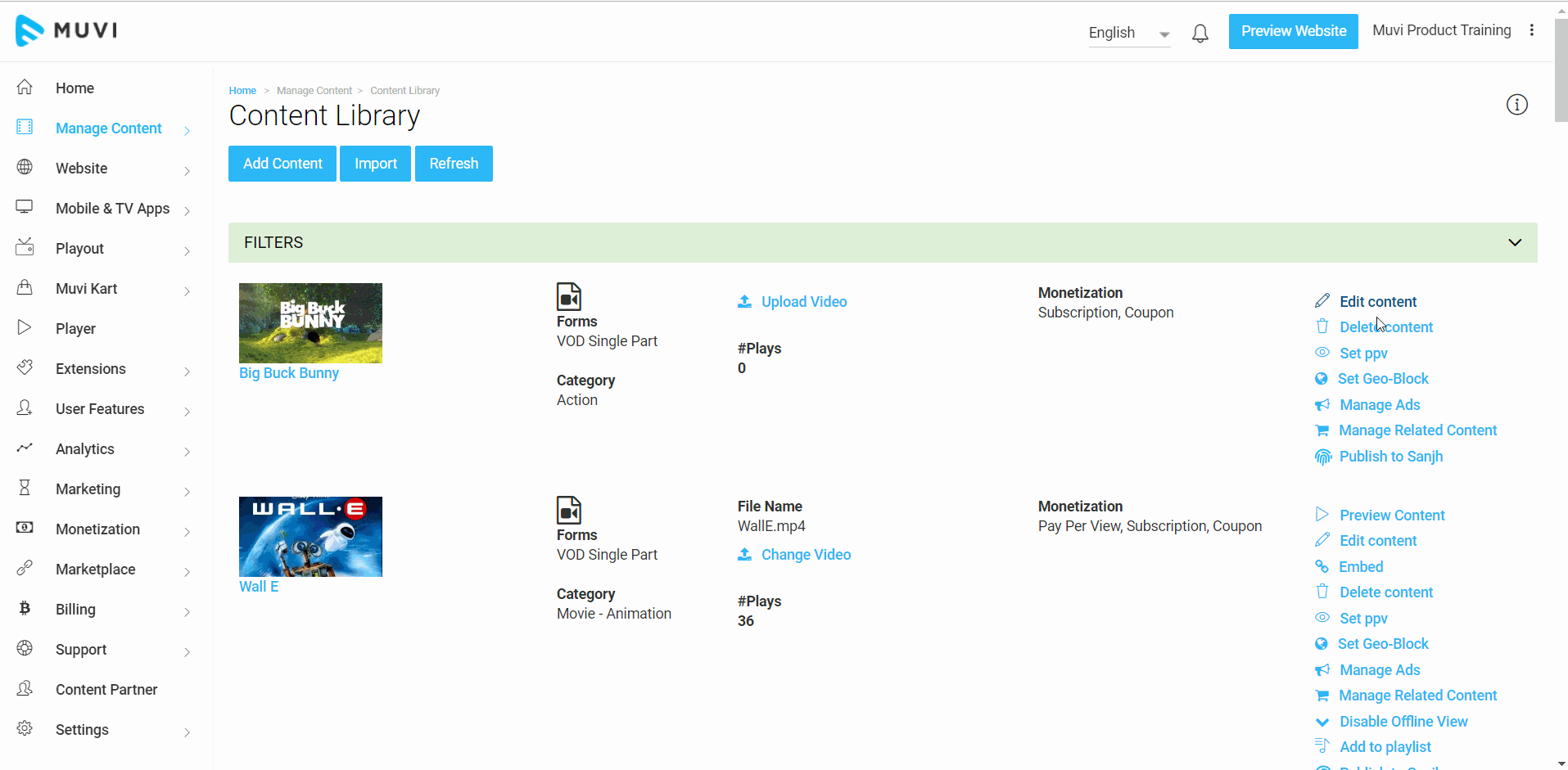This screenshot has height=770, width=1568.
Task: Click the Refresh button
Action: [454, 164]
